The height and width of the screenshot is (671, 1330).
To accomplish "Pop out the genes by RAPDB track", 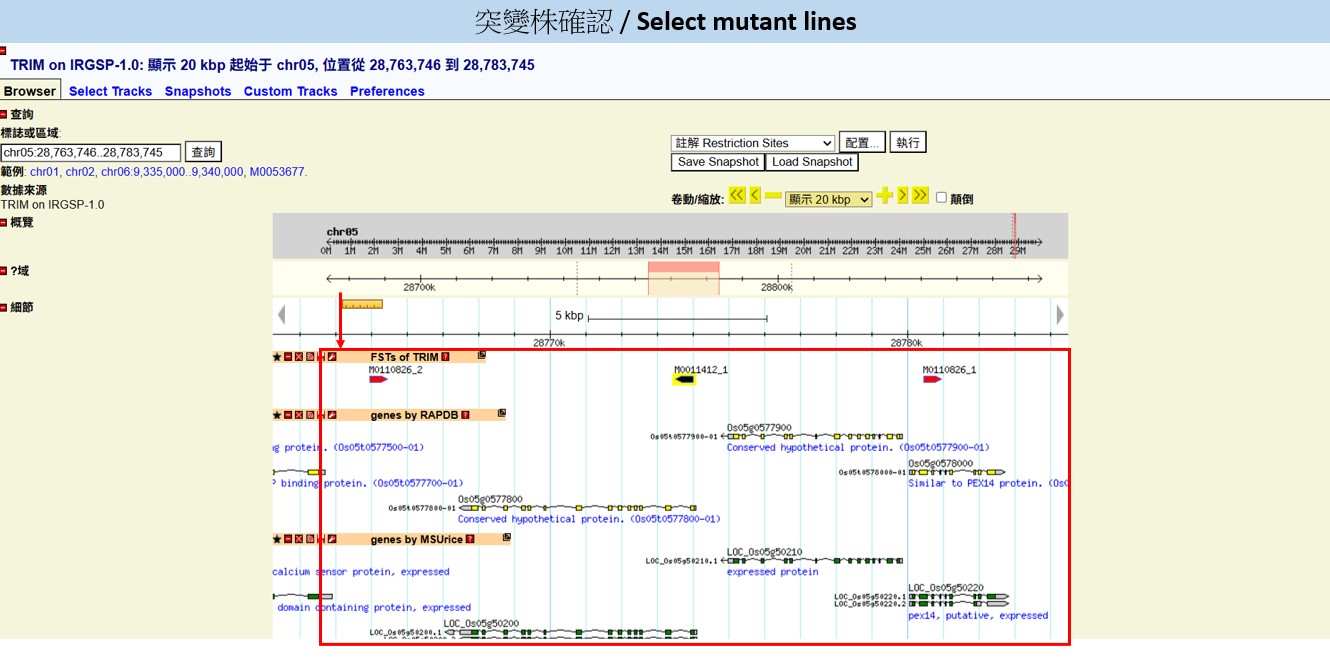I will pyautogui.click(x=502, y=413).
